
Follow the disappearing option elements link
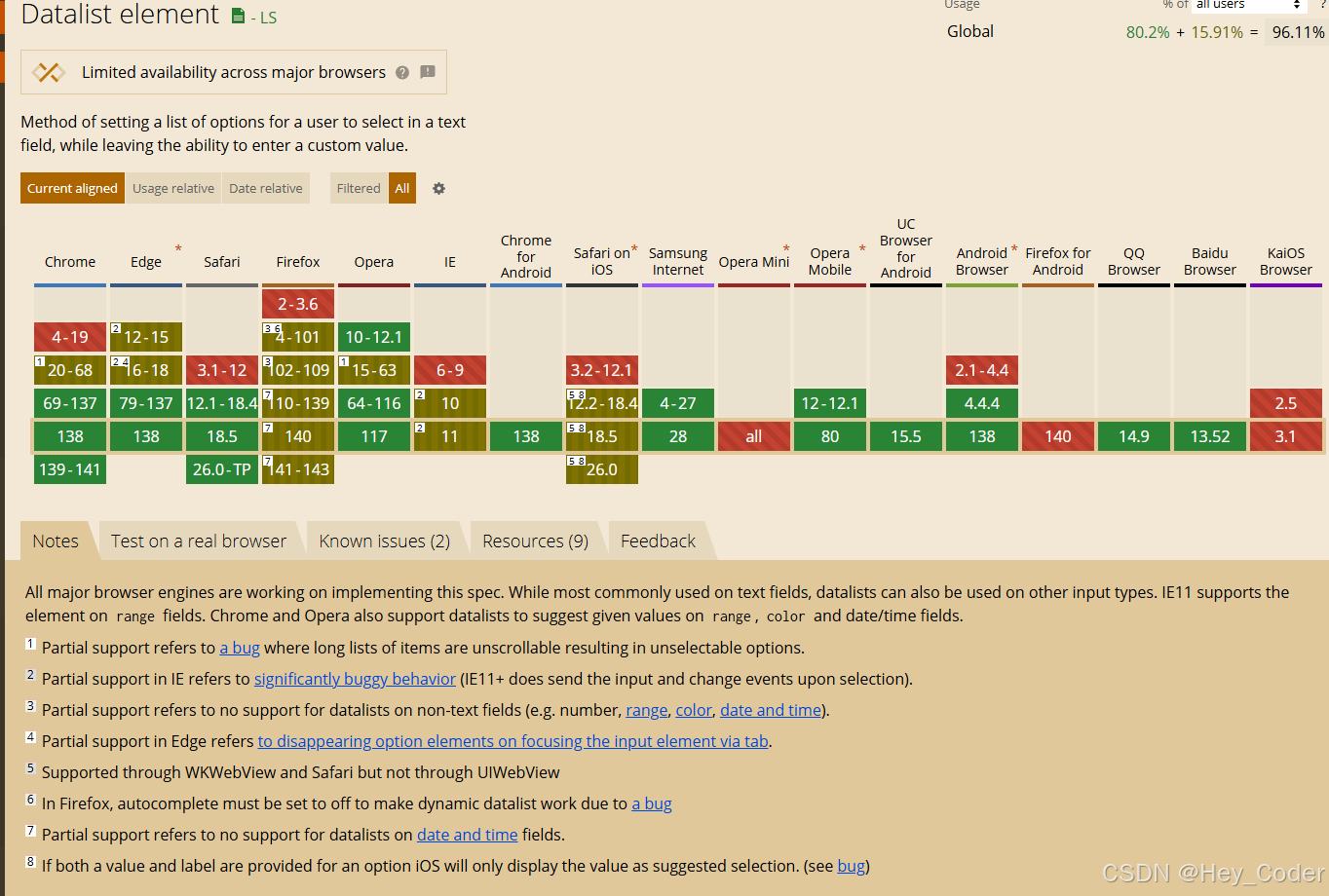pos(513,741)
